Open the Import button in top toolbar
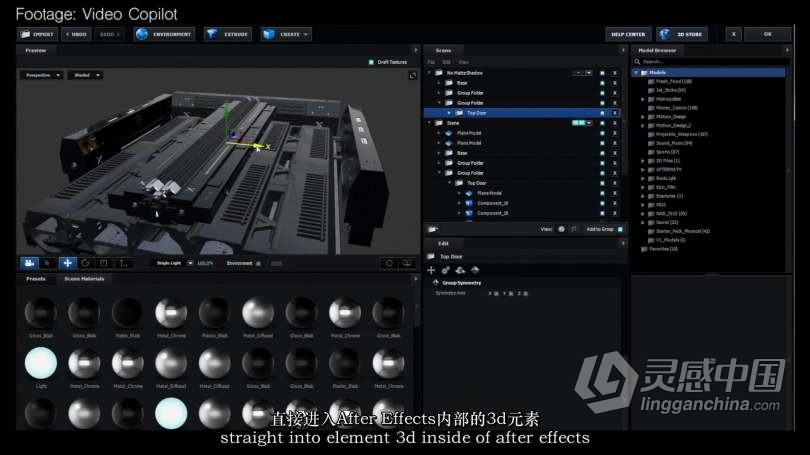This screenshot has height=455, width=810. pyautogui.click(x=37, y=34)
